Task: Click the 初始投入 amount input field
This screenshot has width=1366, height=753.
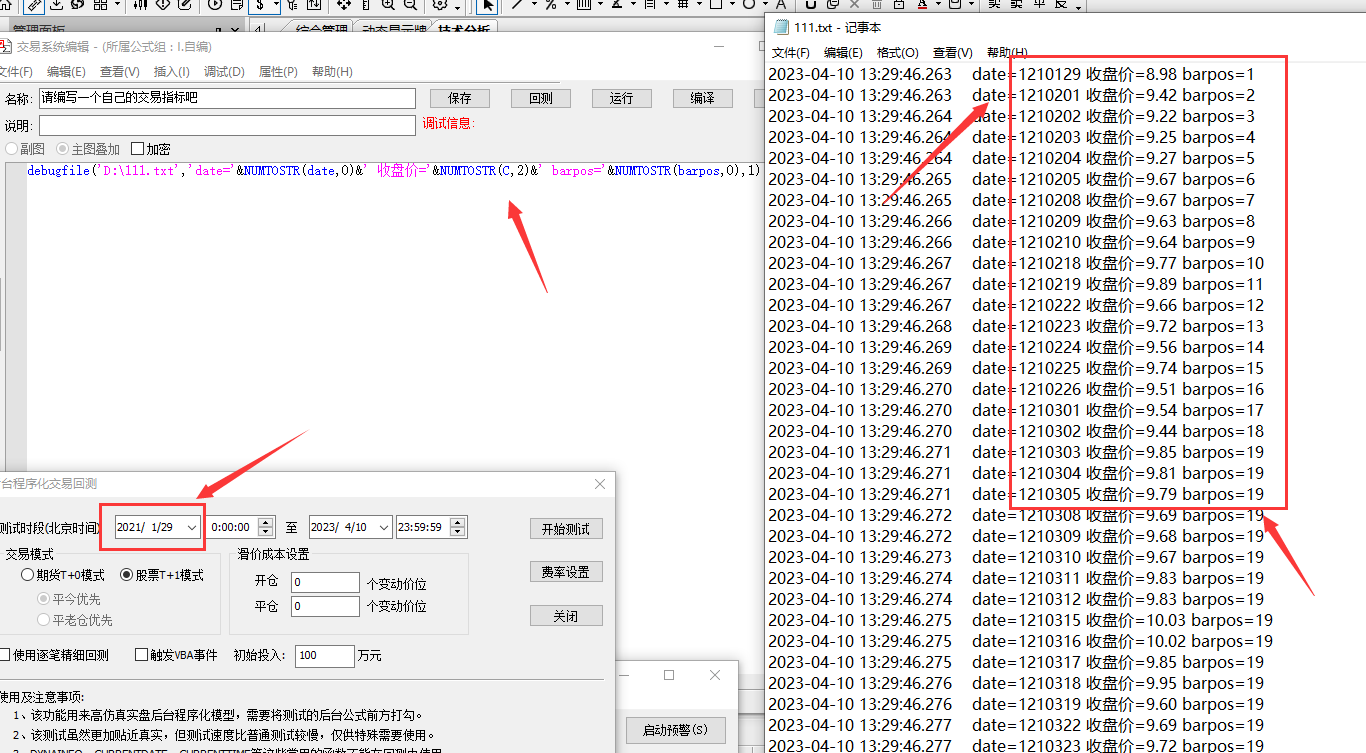Action: pyautogui.click(x=324, y=656)
